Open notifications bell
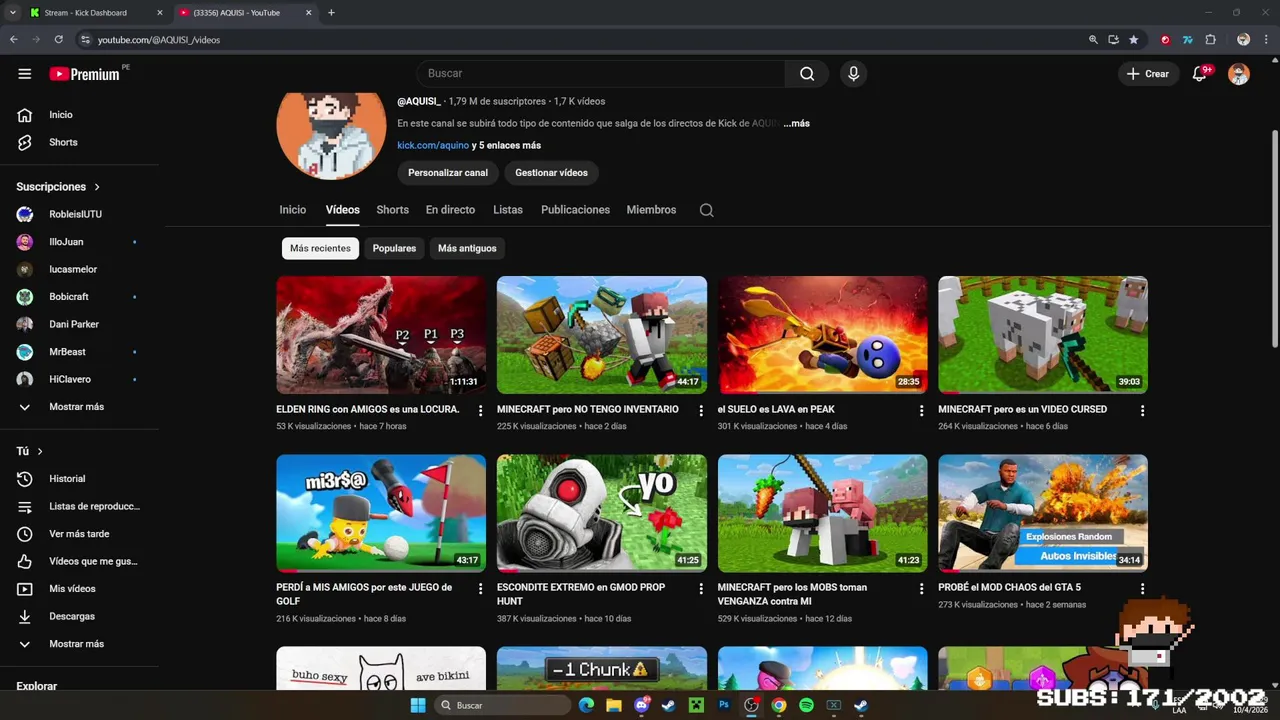 1200,74
